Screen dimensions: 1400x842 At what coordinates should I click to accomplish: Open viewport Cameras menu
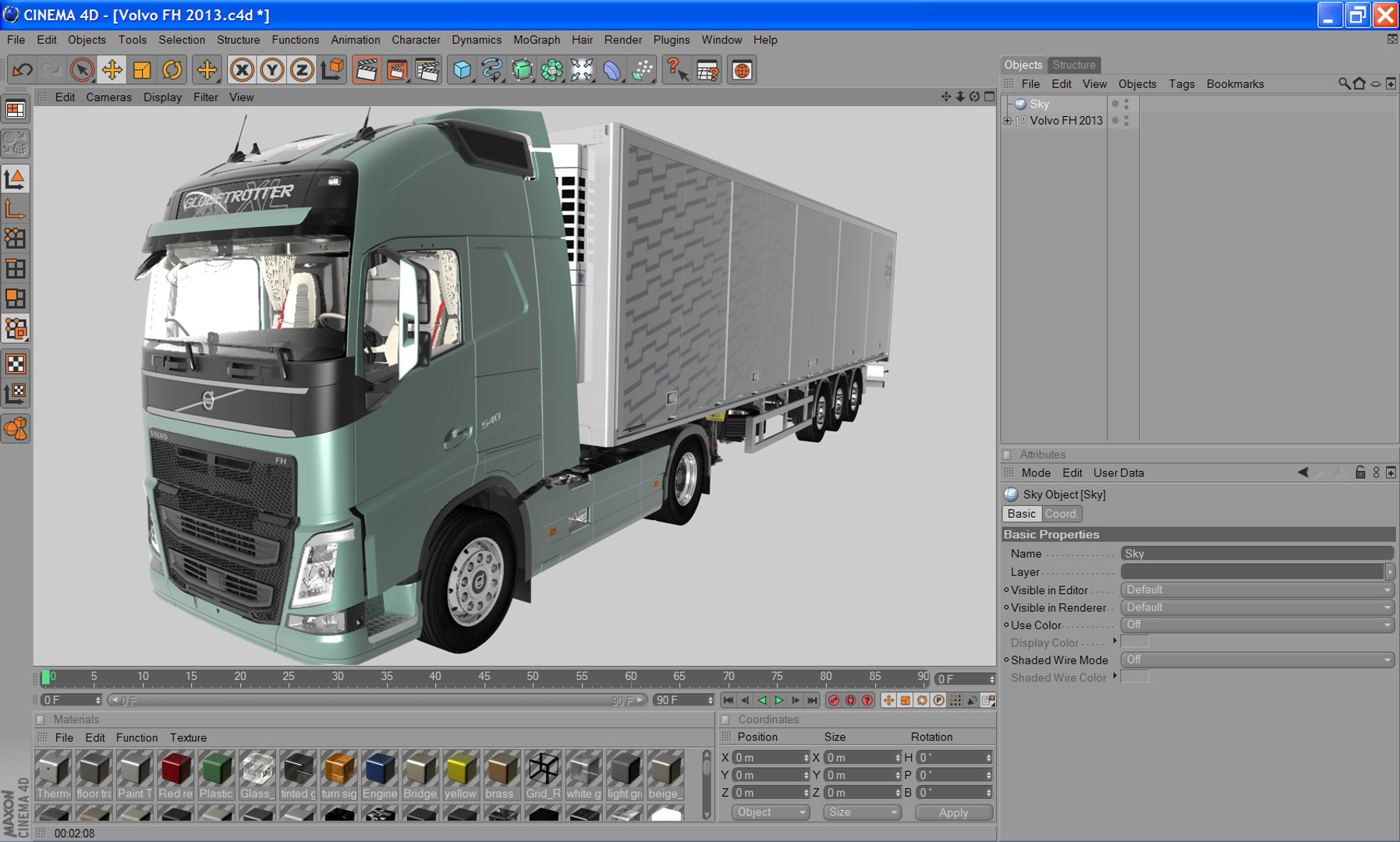[x=108, y=97]
